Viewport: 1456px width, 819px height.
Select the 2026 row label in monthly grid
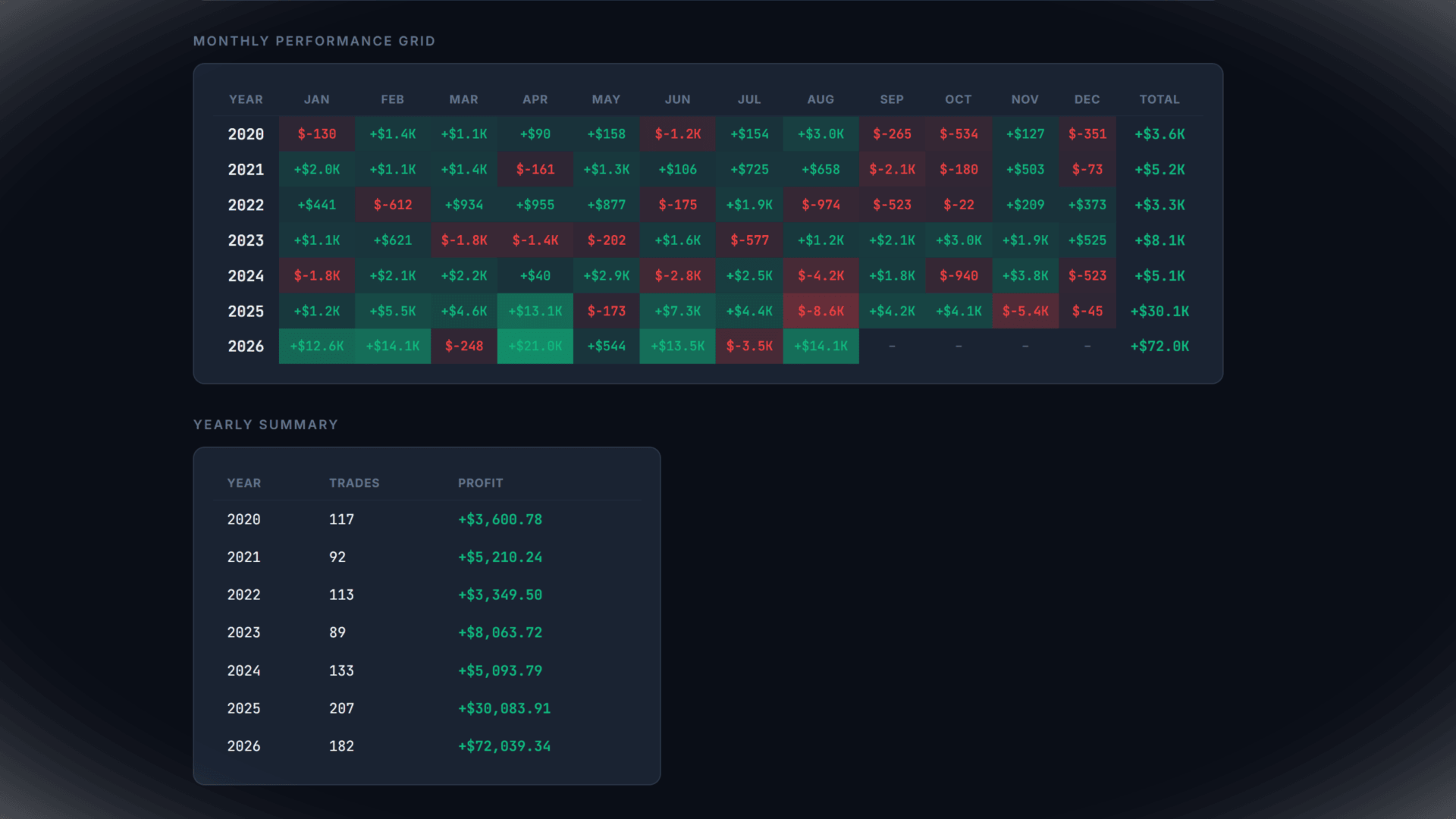246,347
